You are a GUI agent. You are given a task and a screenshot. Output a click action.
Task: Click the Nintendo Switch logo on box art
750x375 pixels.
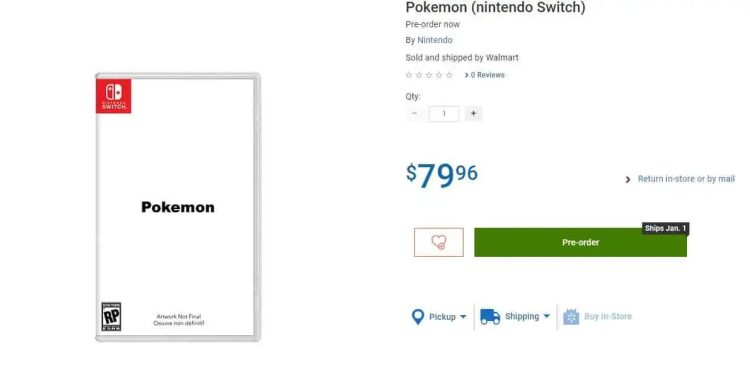pyautogui.click(x=113, y=96)
